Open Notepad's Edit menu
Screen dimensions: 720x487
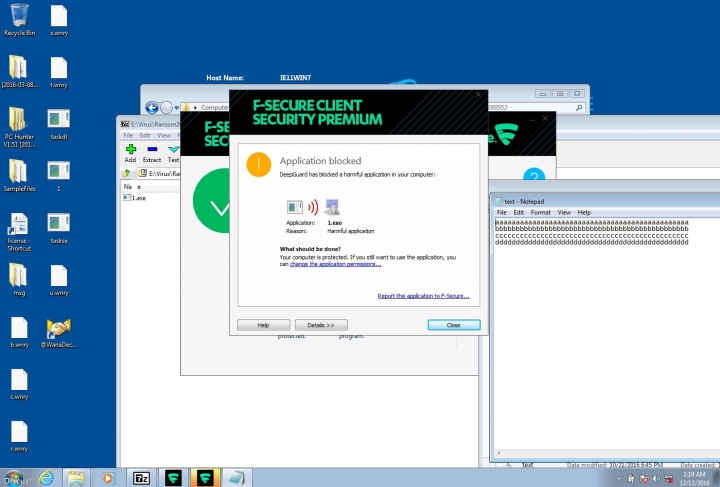(x=518, y=213)
